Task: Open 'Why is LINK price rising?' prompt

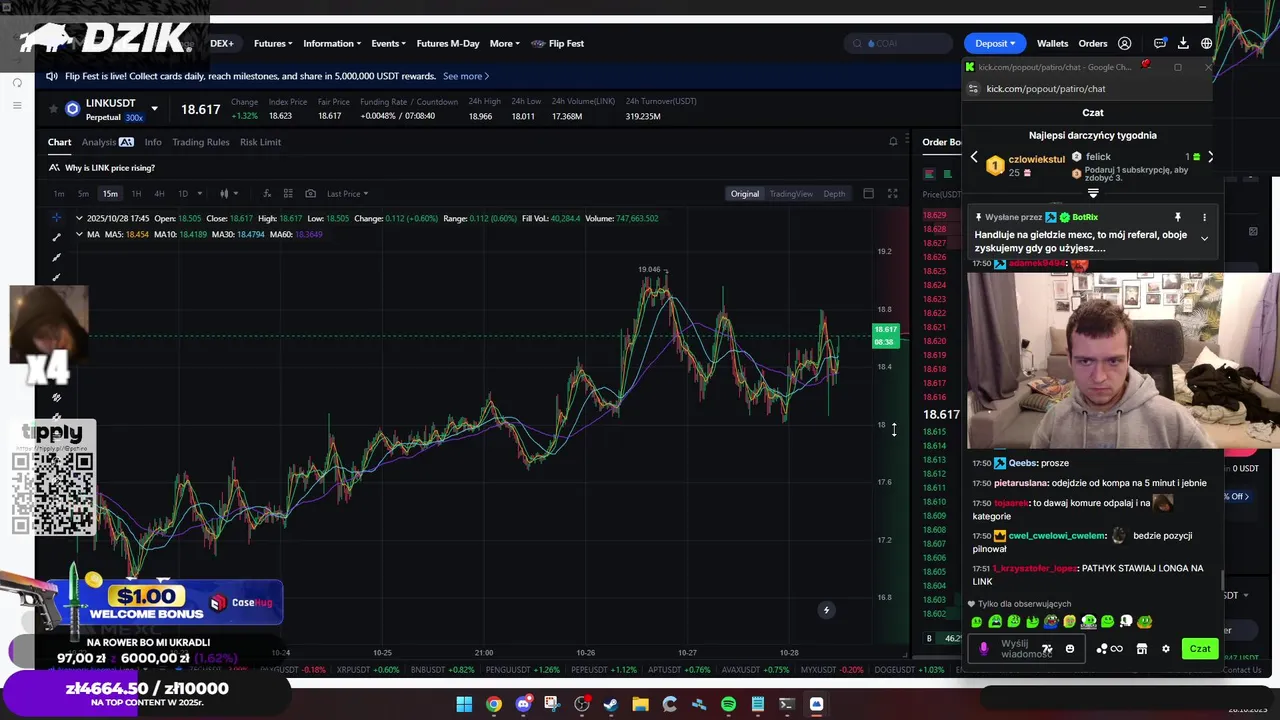Action: pos(110,168)
